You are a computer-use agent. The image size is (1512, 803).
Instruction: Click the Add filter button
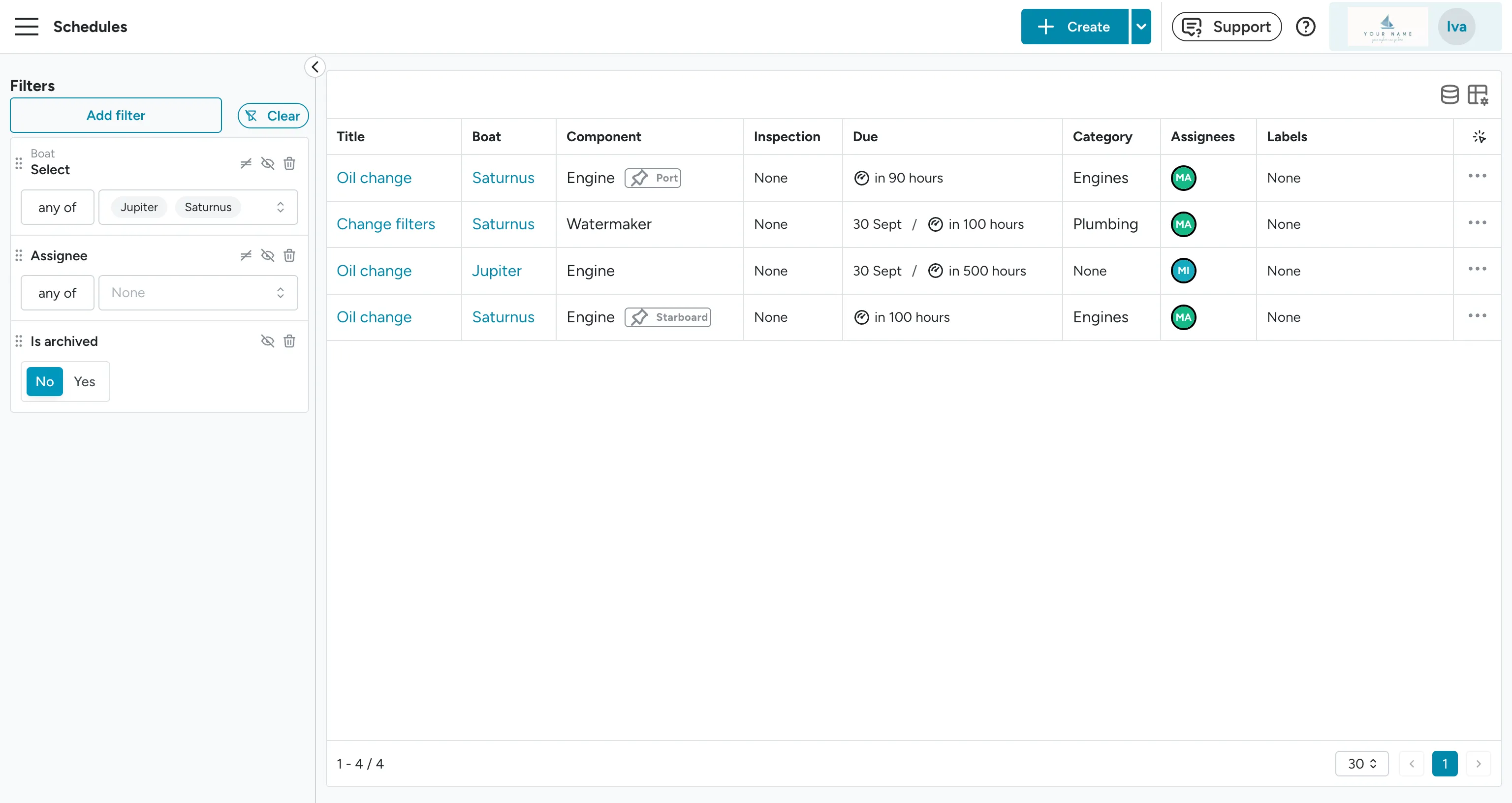point(116,115)
